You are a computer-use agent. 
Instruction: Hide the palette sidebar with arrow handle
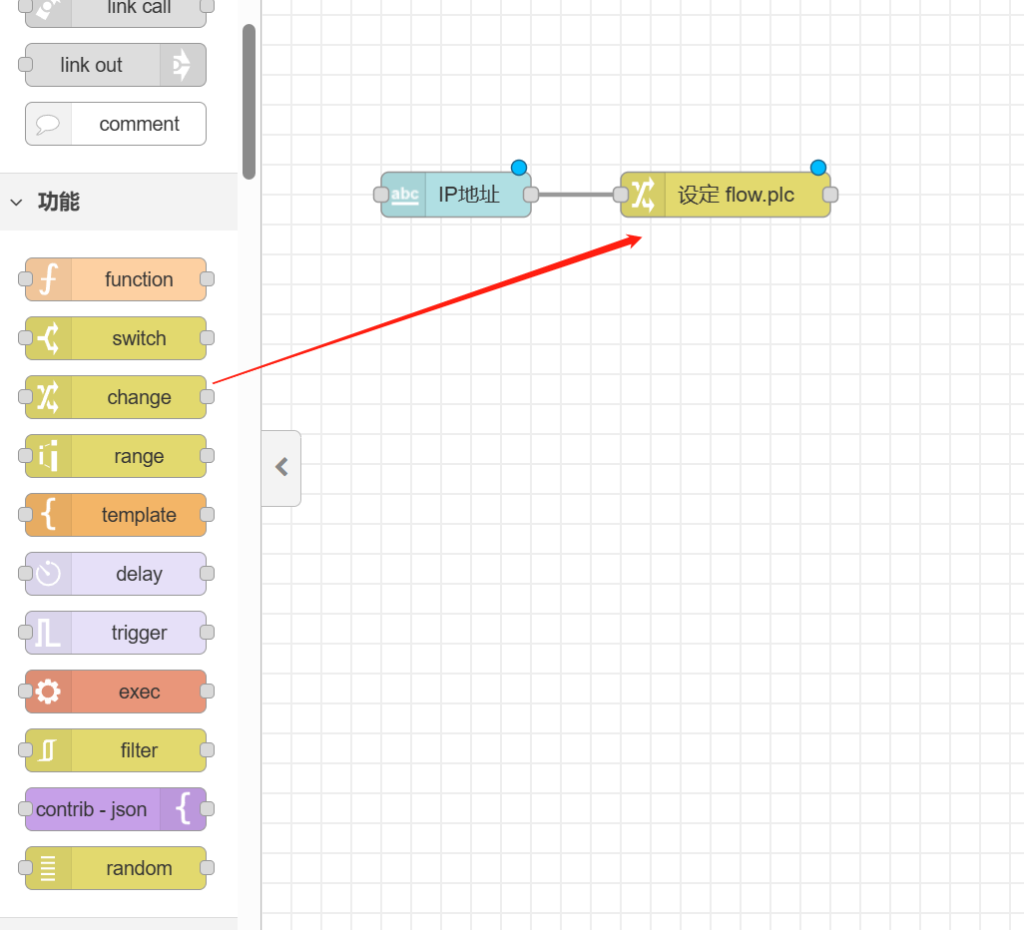(281, 467)
